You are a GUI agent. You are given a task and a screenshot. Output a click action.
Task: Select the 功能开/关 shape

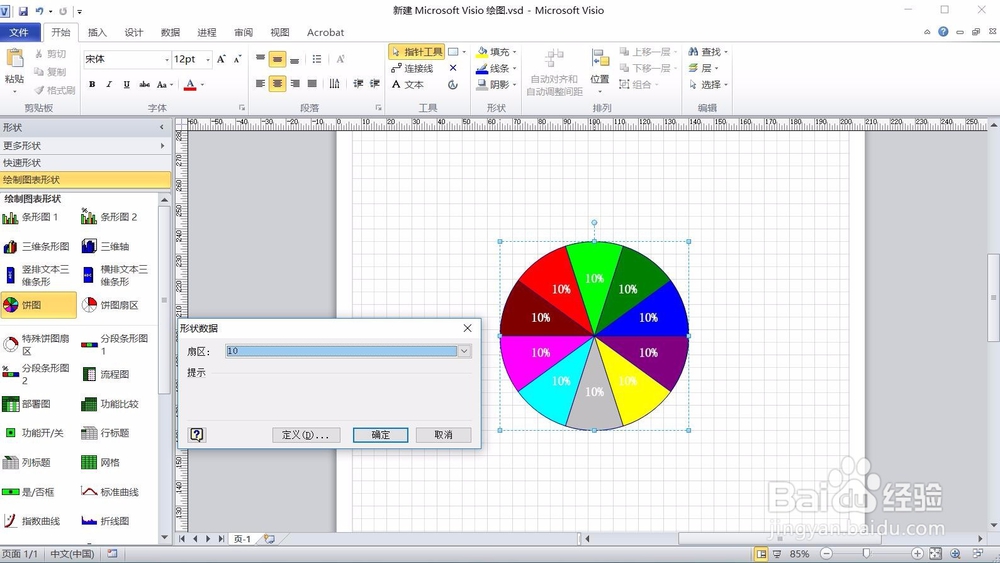(34, 433)
